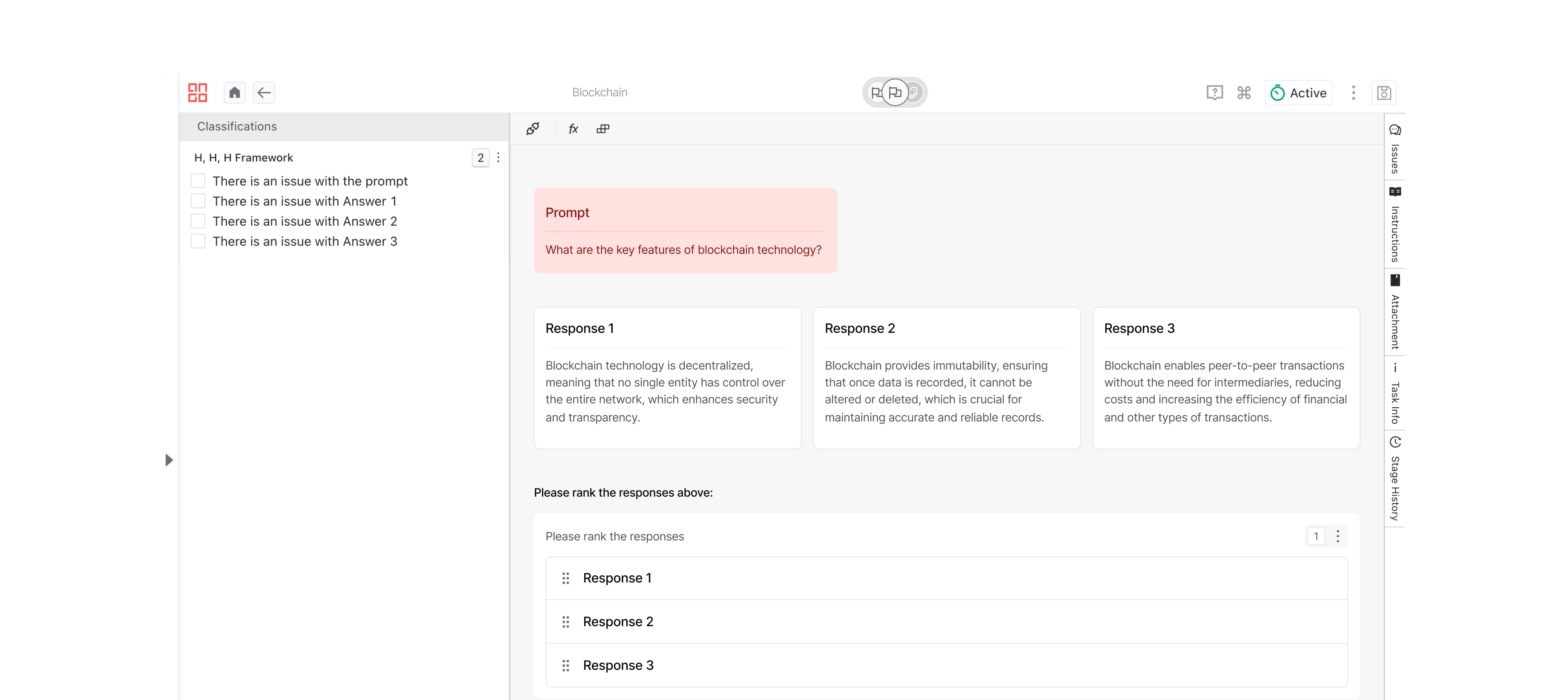
Task: Click the link tool icon in toolbar
Action: pyautogui.click(x=533, y=129)
